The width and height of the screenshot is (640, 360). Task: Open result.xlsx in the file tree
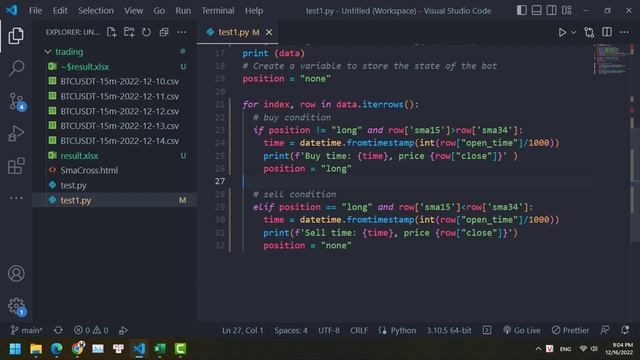click(115, 156)
